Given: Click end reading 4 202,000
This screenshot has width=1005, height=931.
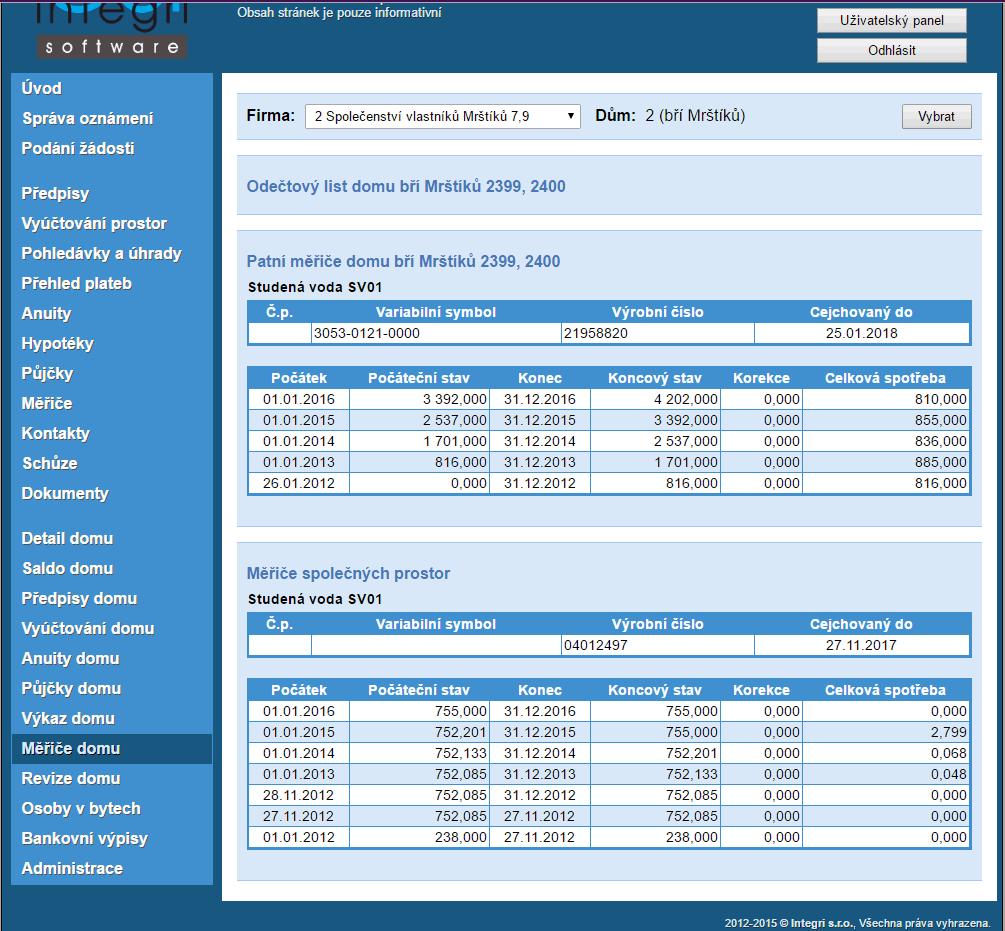Looking at the screenshot, I should (686, 399).
